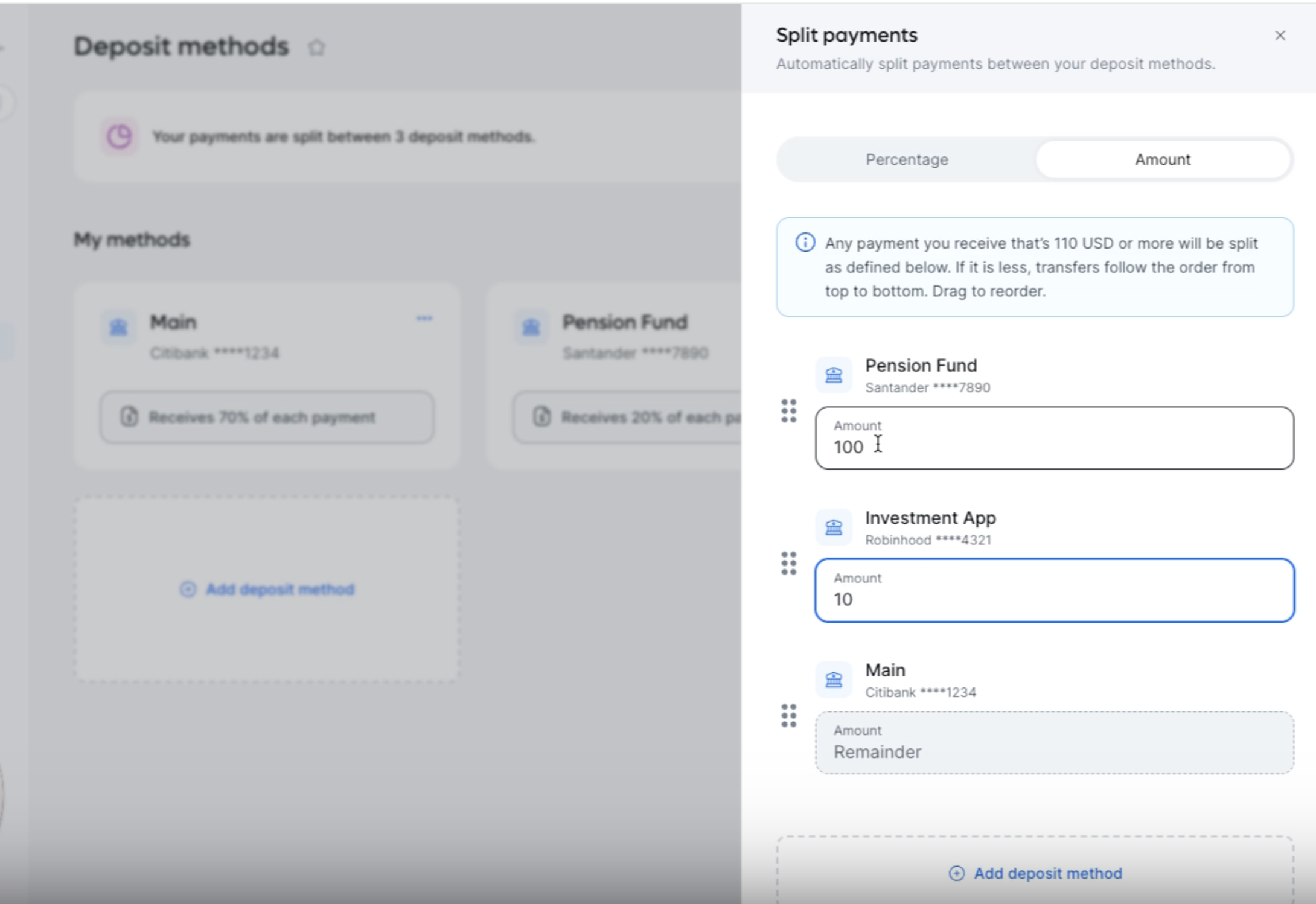Screen dimensions: 1316x904
Task: Click the Split payments title
Action: (x=846, y=35)
